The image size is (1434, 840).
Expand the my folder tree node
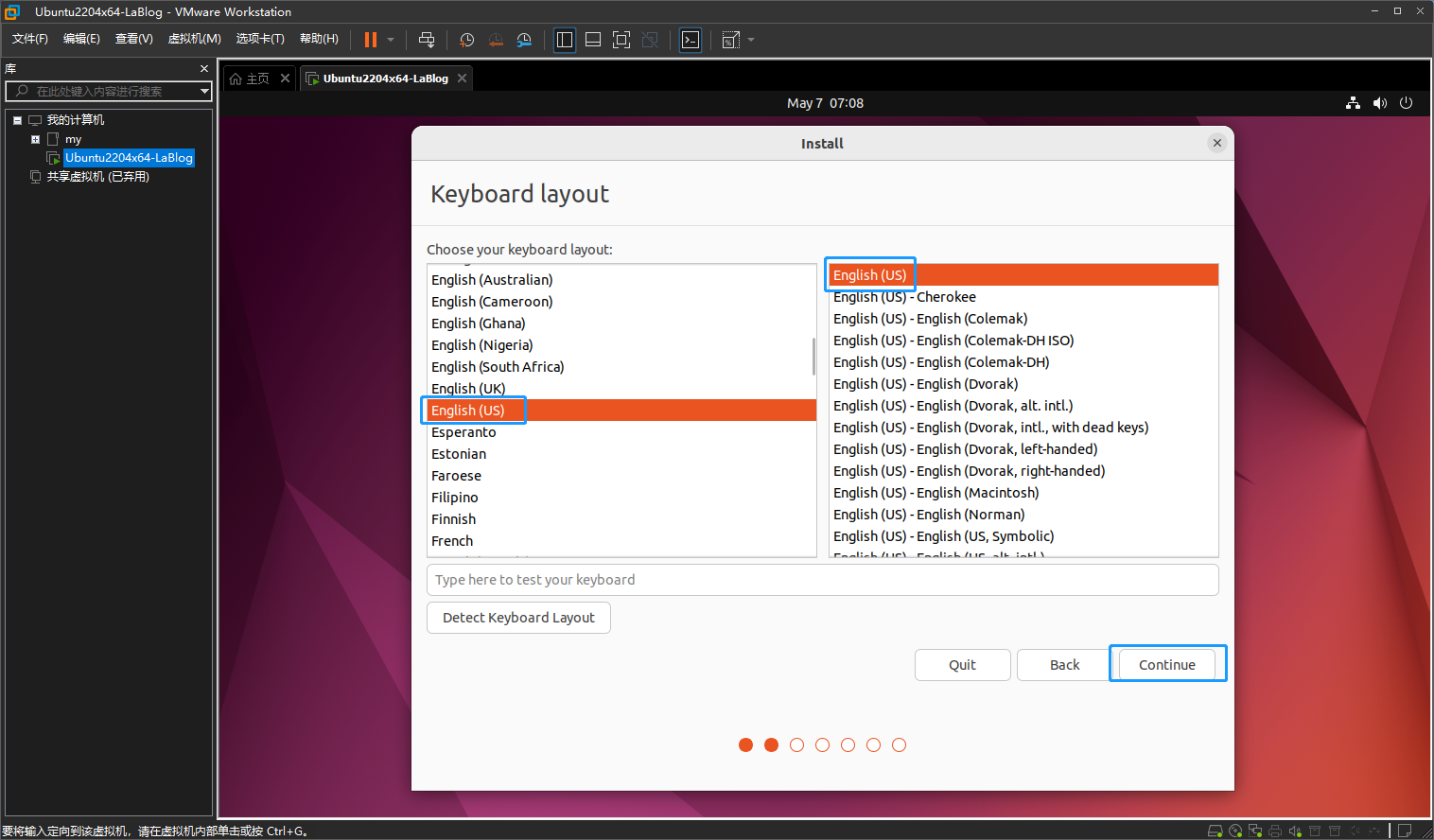(x=35, y=139)
